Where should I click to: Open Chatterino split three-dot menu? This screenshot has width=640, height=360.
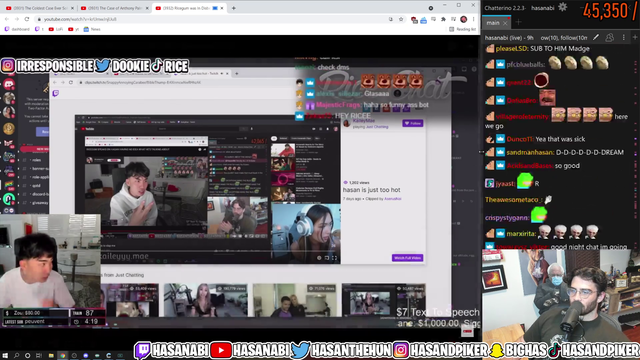(x=624, y=38)
